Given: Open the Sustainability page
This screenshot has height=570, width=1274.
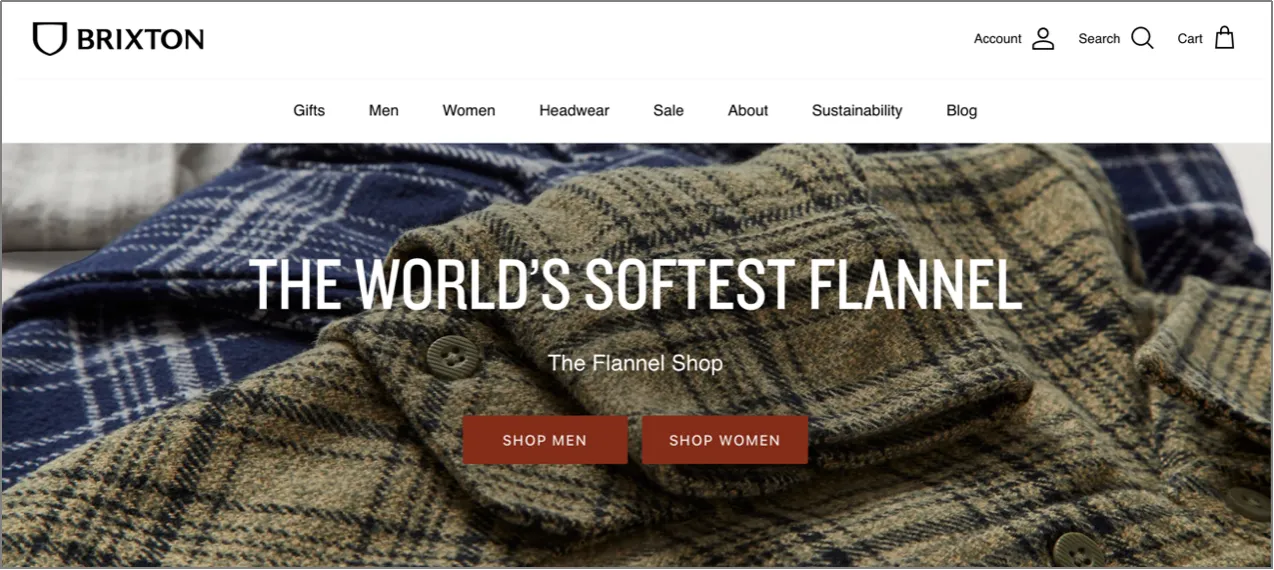Looking at the screenshot, I should coord(857,111).
